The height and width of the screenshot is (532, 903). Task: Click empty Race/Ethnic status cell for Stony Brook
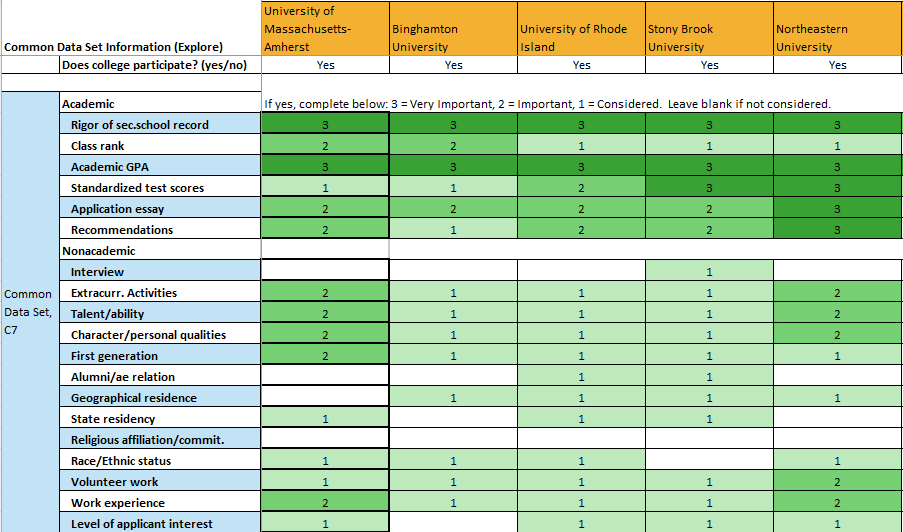click(x=709, y=459)
